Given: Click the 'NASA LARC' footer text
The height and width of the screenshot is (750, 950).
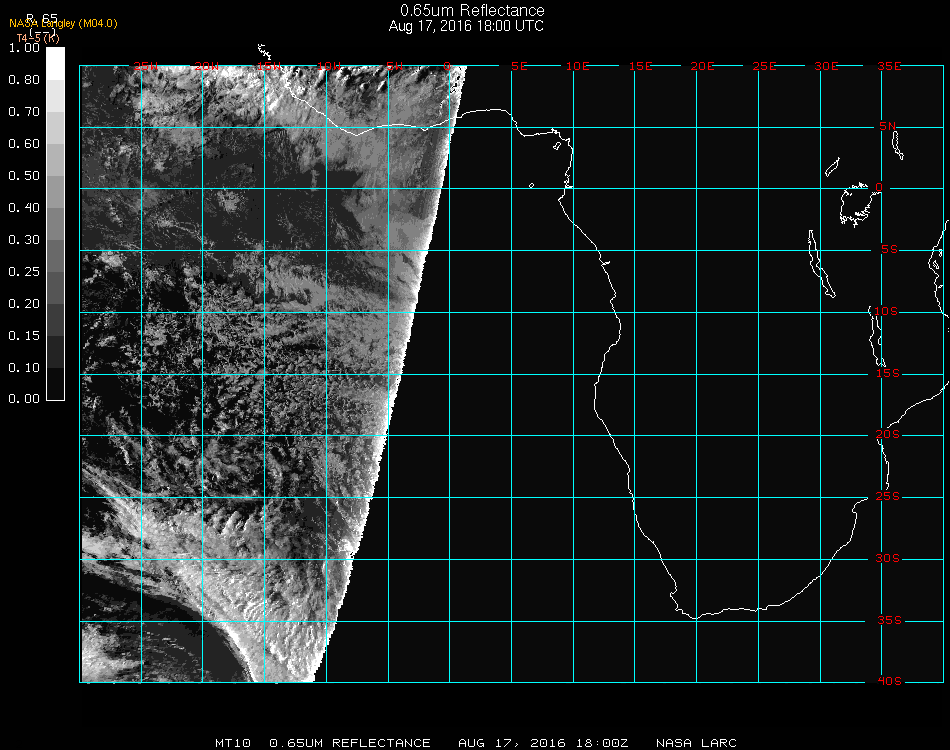Looking at the screenshot, I should (696, 743).
